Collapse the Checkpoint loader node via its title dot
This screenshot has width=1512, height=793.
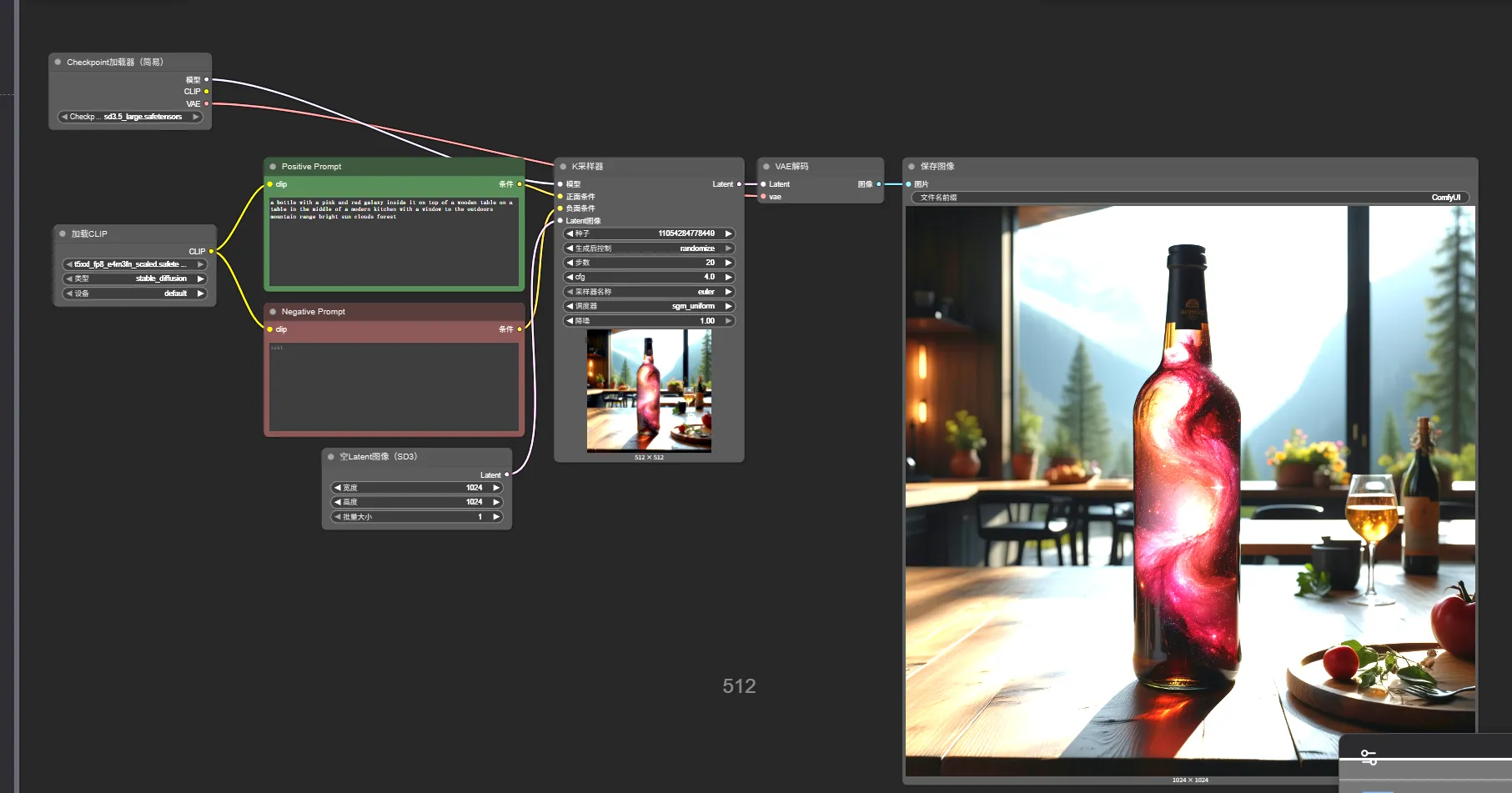click(58, 63)
